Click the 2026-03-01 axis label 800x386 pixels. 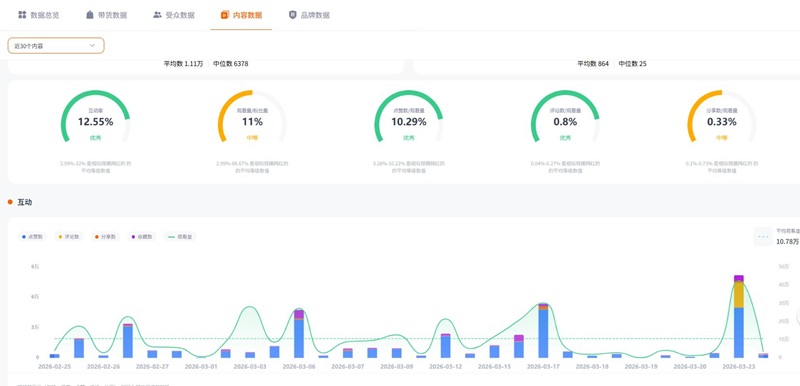tap(201, 367)
